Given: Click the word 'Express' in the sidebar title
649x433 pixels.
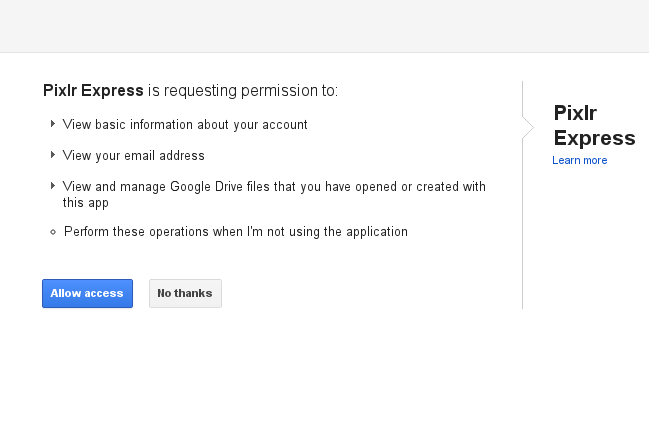Looking at the screenshot, I should click(x=594, y=138).
